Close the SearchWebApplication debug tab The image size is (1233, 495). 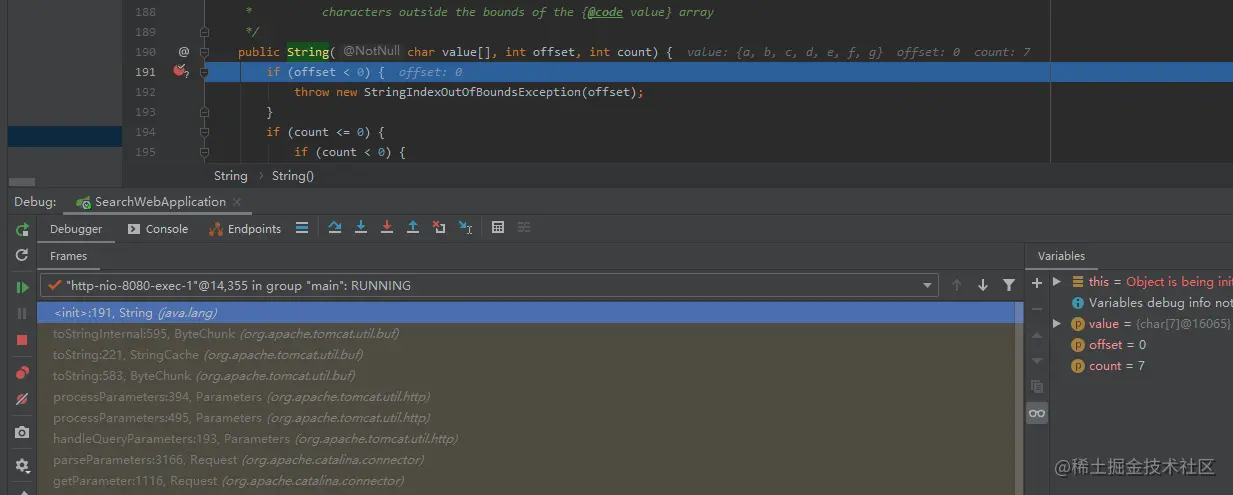click(x=238, y=202)
